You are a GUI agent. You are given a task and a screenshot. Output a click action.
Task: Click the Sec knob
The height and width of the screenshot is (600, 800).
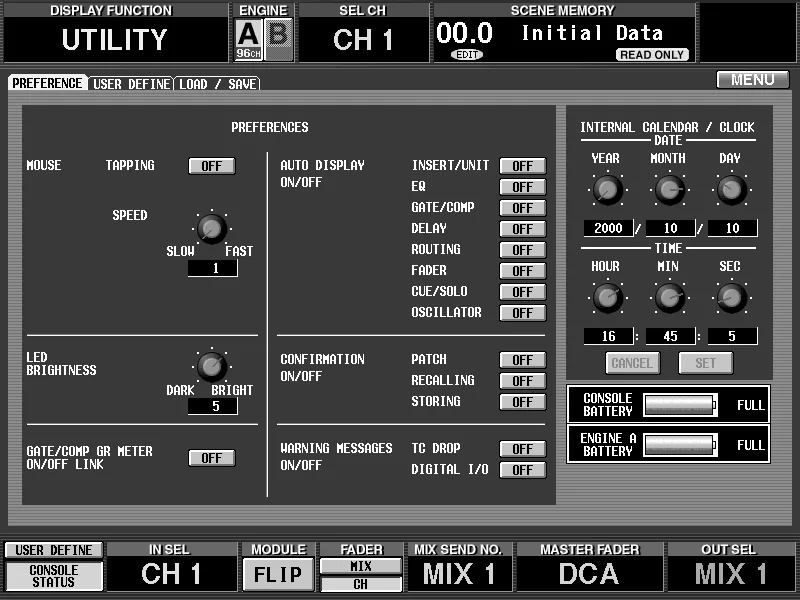[x=732, y=298]
